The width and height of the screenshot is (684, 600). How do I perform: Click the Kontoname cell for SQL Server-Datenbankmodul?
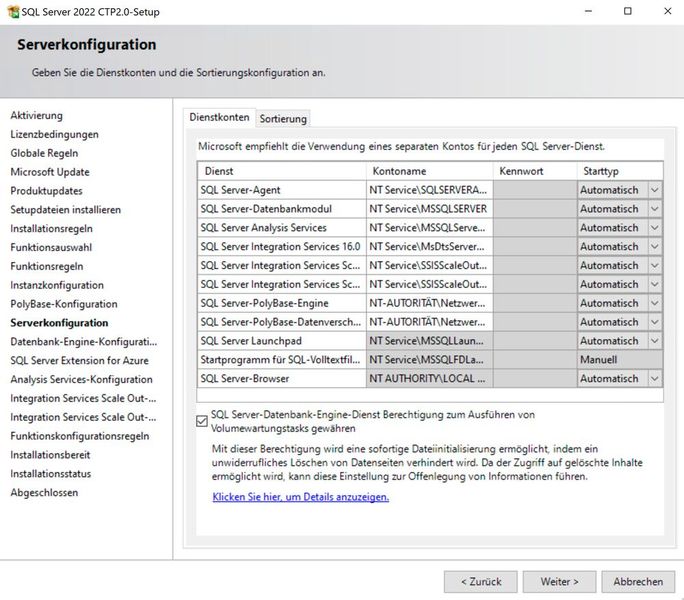tap(430, 209)
